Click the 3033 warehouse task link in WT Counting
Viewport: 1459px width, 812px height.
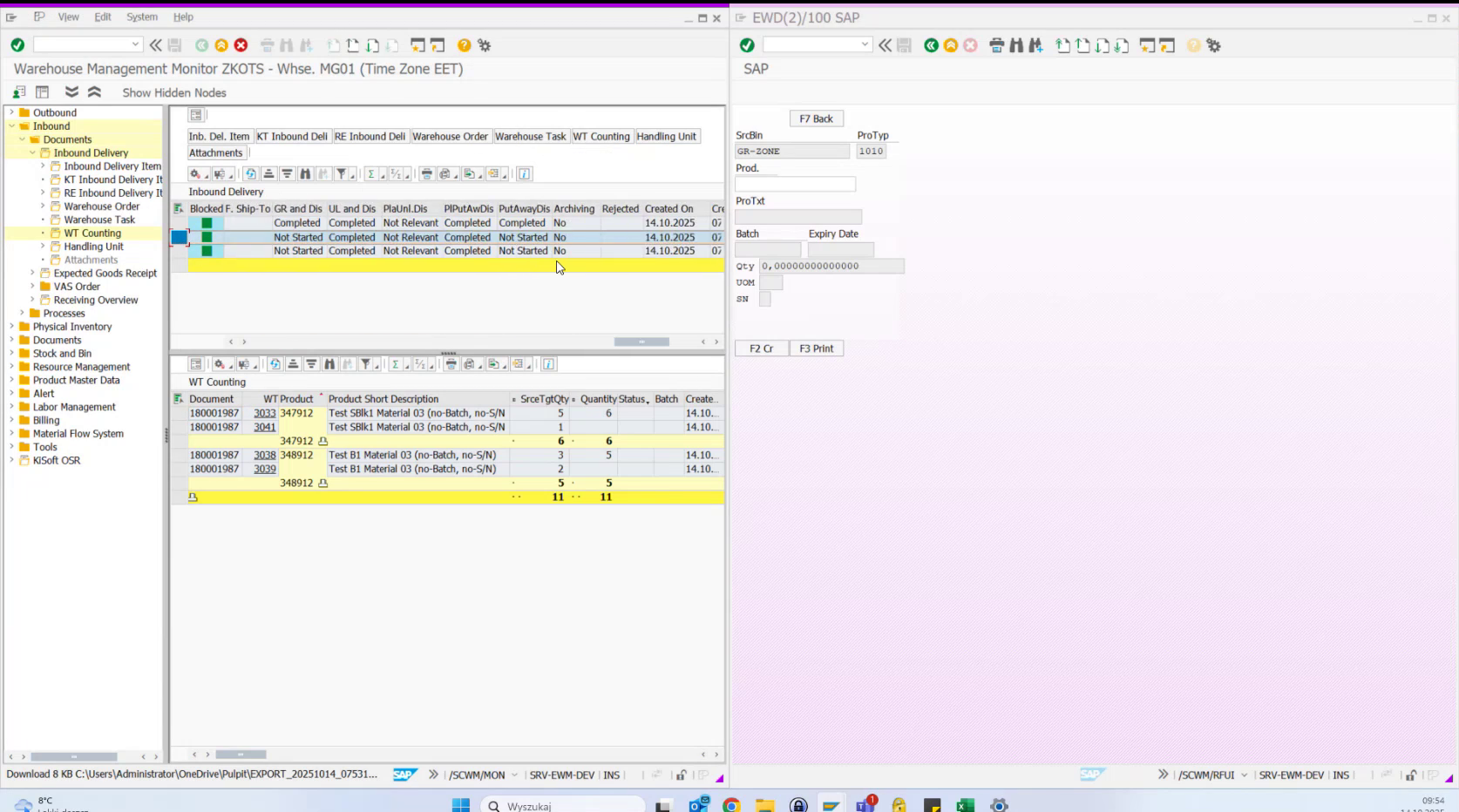tap(264, 413)
